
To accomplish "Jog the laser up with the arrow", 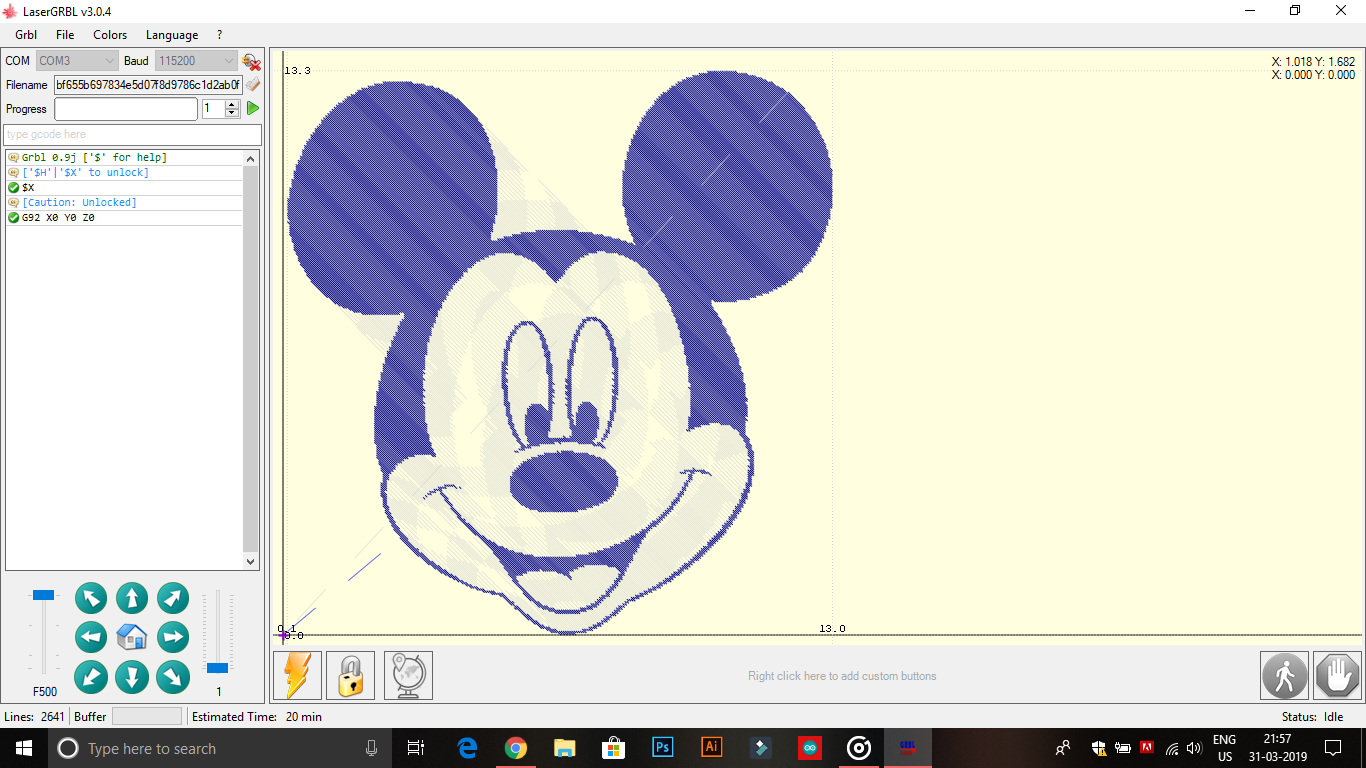I will tap(131, 597).
